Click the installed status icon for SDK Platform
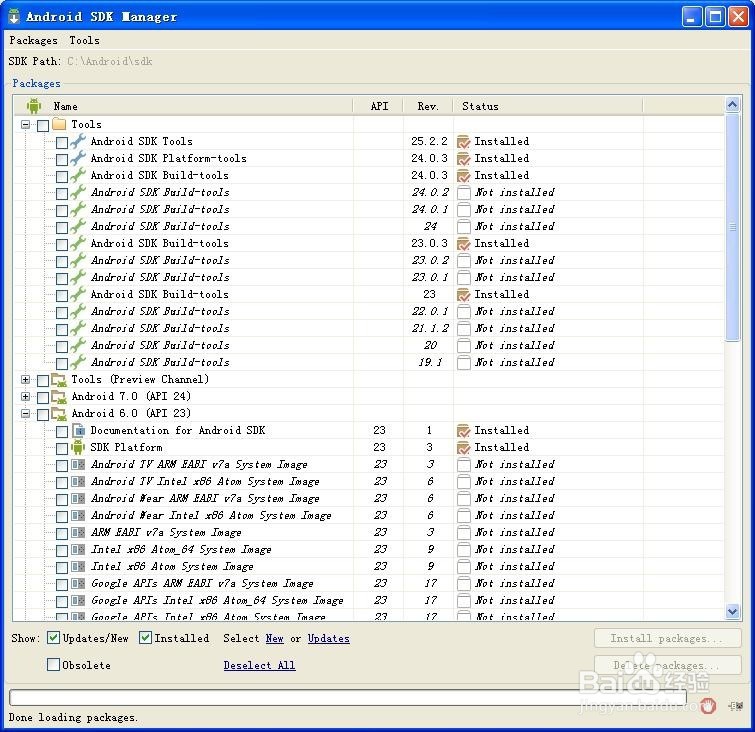Viewport: 755px width, 732px height. (463, 448)
